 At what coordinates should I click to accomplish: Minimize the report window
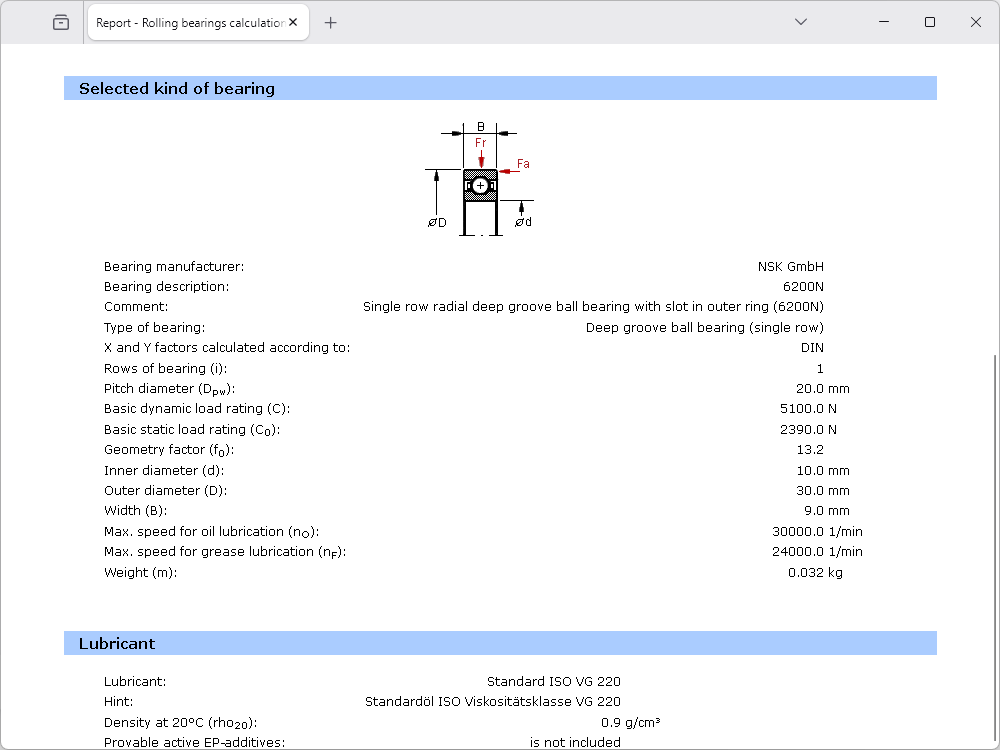883,22
